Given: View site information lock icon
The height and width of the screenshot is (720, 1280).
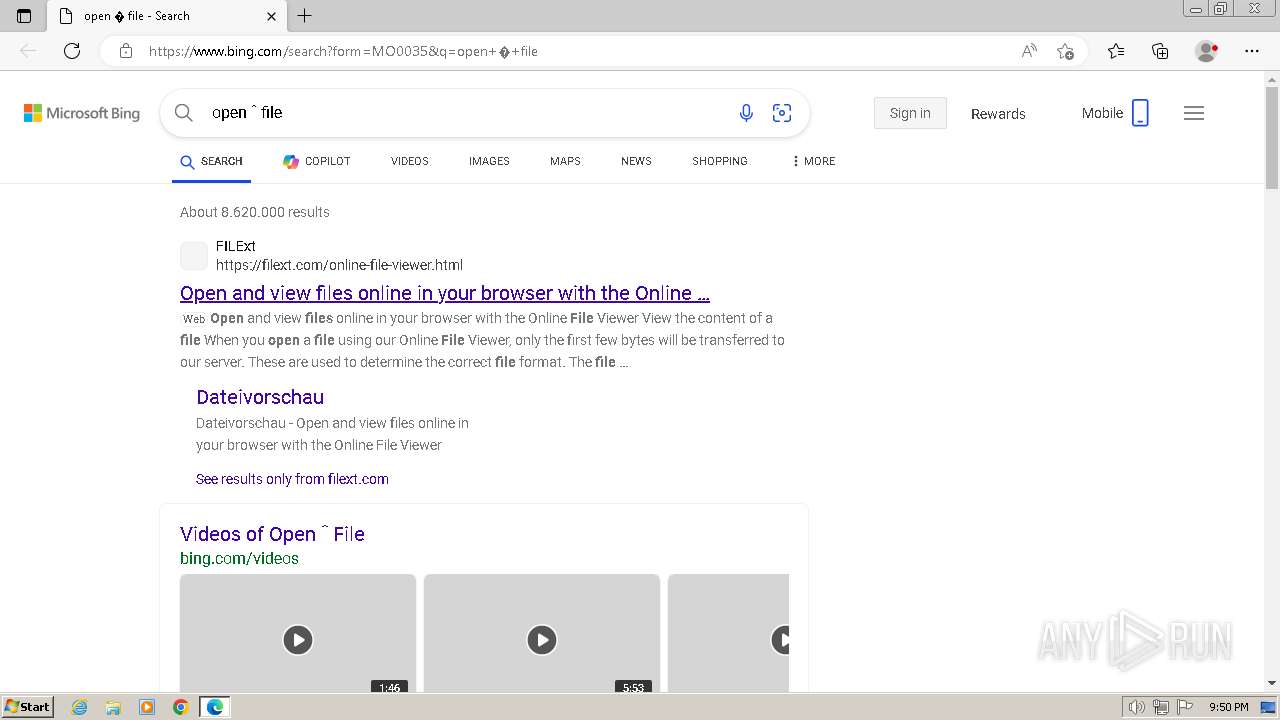Looking at the screenshot, I should (126, 51).
